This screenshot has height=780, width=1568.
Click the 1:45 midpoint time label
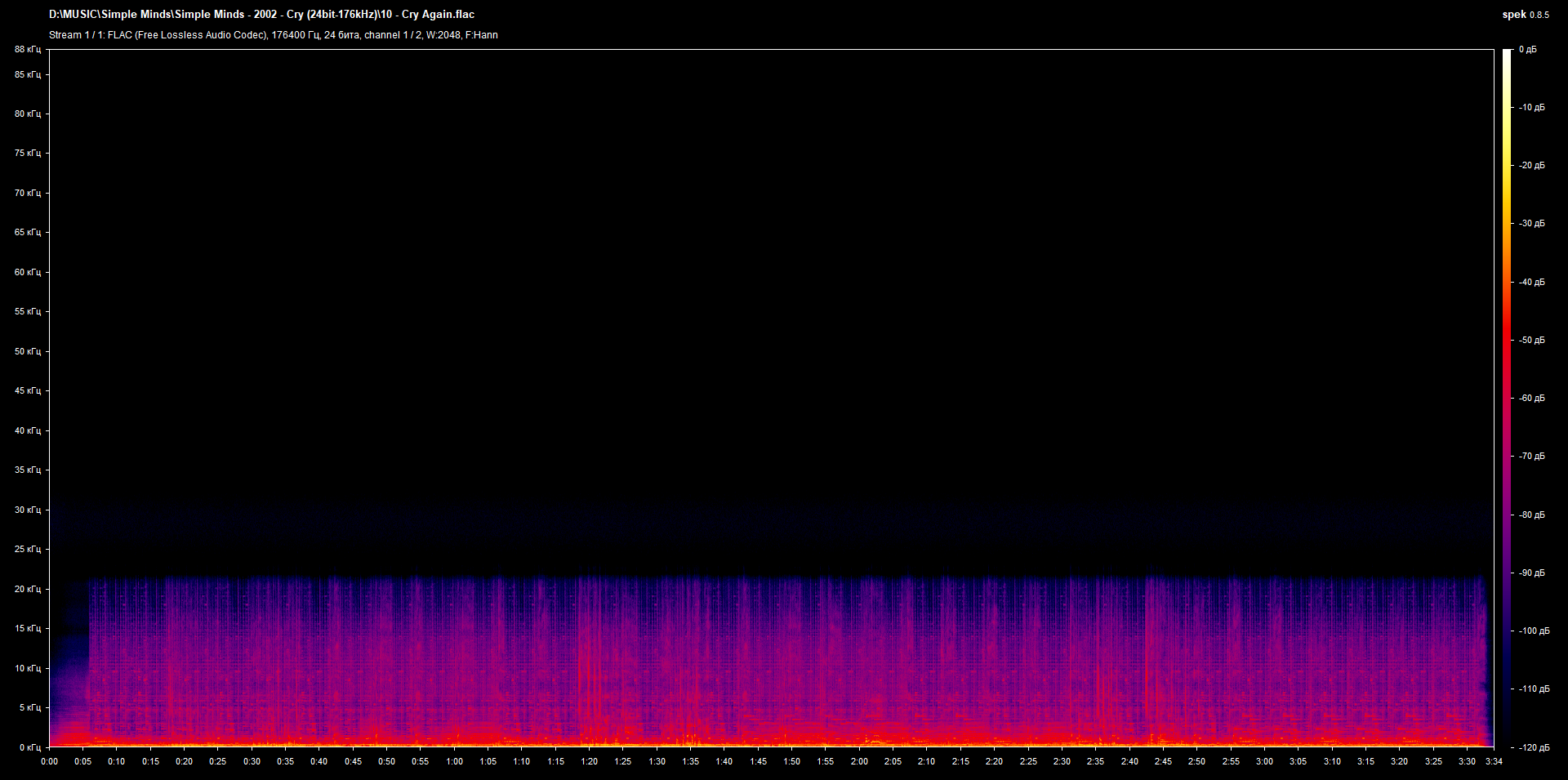click(x=759, y=760)
